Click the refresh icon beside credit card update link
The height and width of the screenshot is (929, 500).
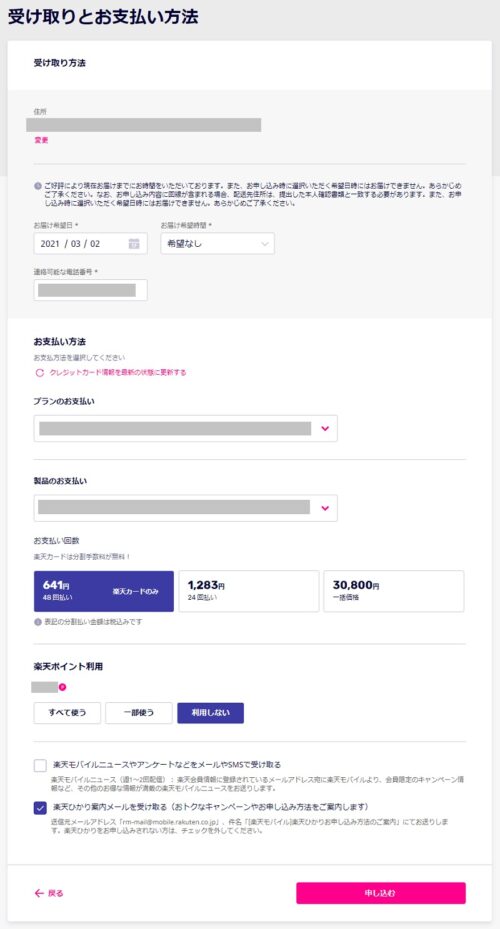(40, 373)
